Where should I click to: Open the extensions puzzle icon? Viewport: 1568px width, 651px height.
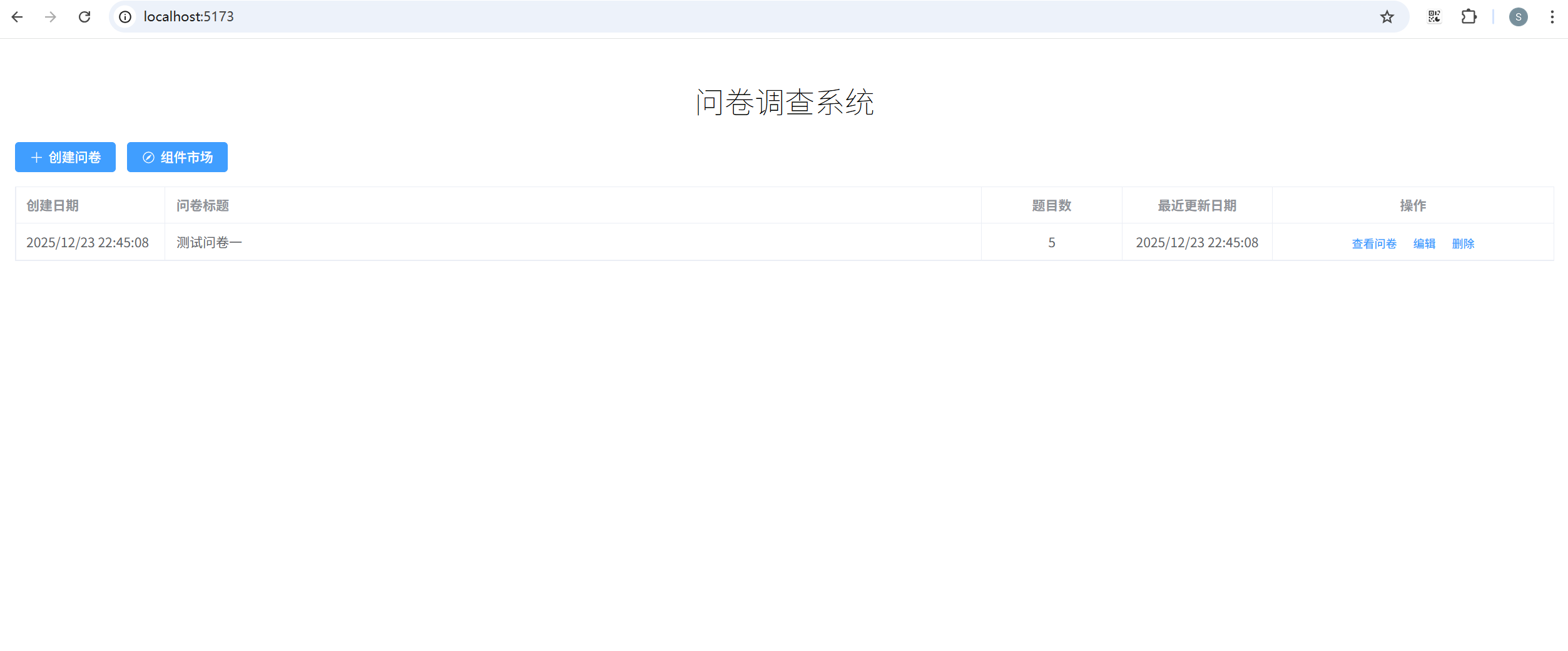coord(1469,17)
